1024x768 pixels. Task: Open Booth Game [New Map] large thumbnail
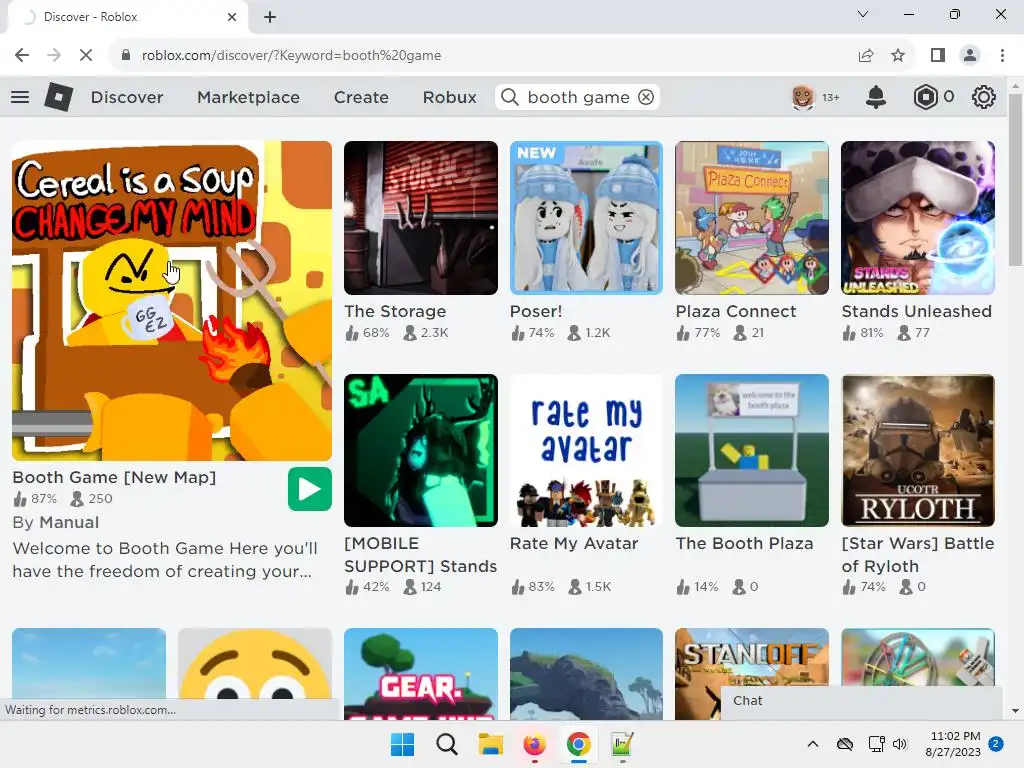[172, 301]
